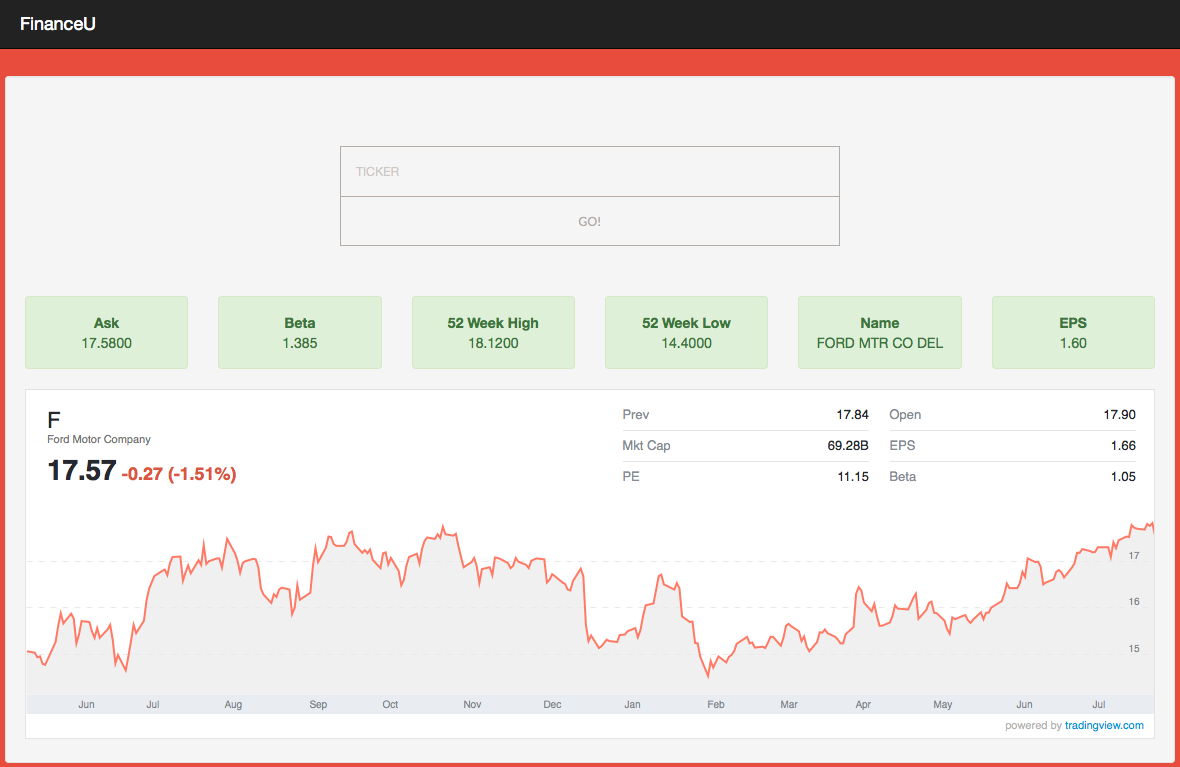Click the widget EPS value 1.66
This screenshot has height=767, width=1180.
(x=1124, y=446)
